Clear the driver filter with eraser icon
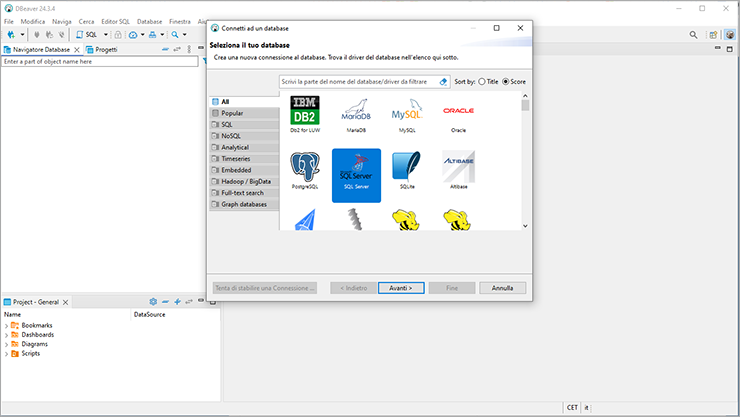740x417 pixels. click(443, 82)
